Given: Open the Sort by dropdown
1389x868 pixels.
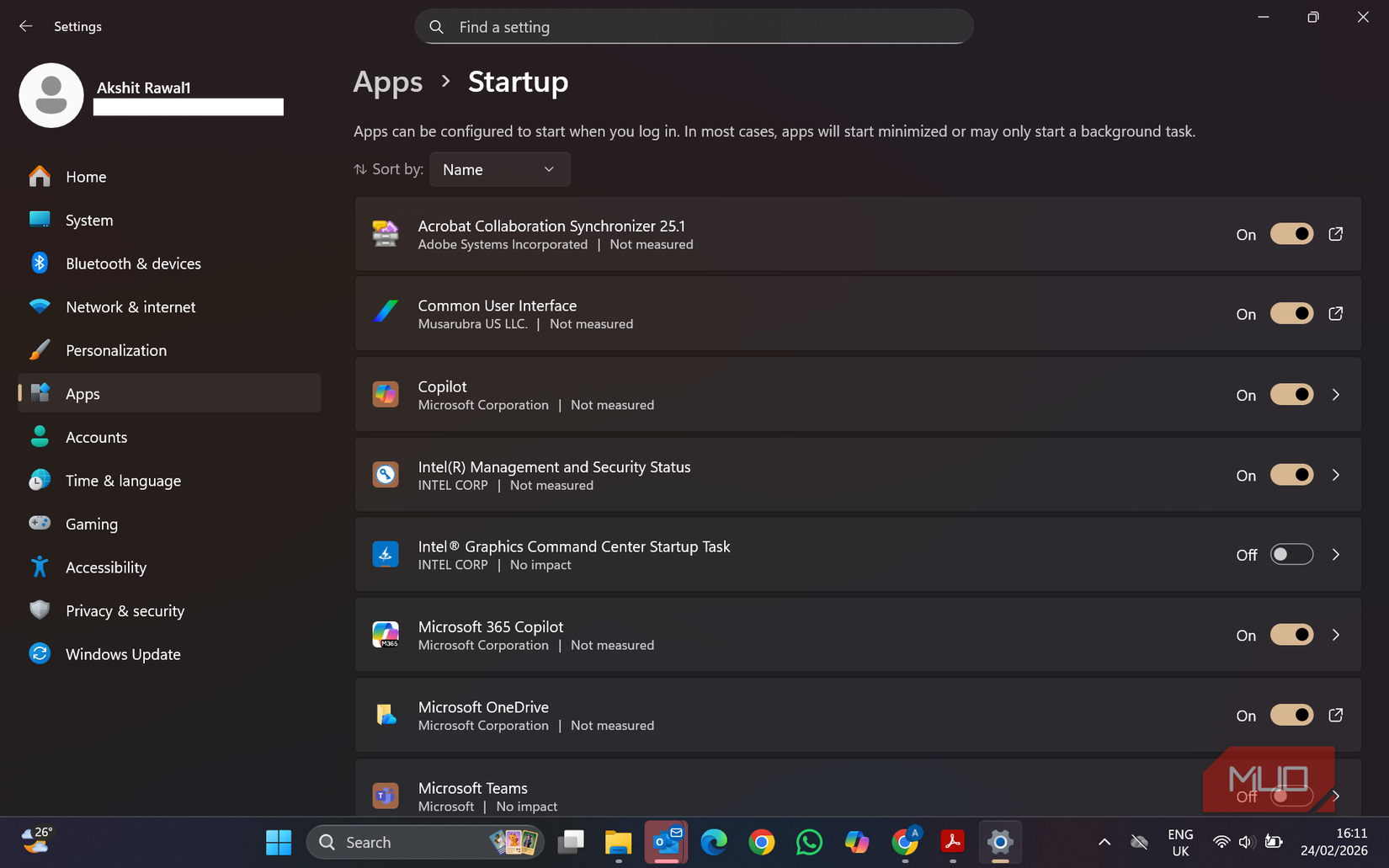Looking at the screenshot, I should tap(499, 169).
